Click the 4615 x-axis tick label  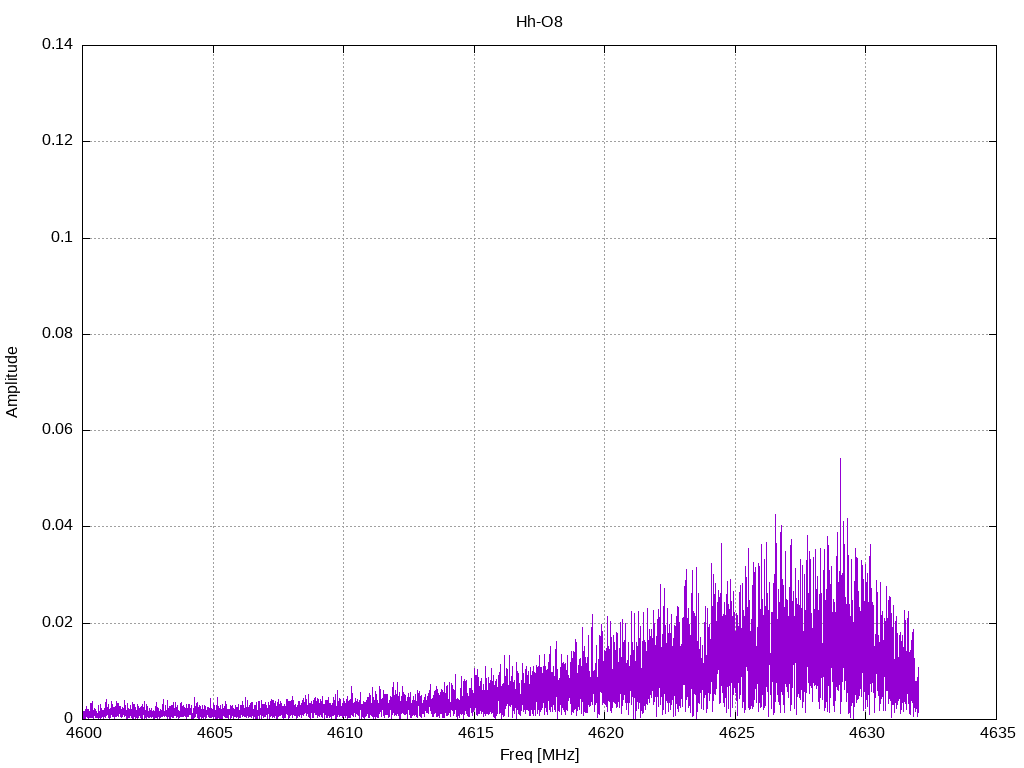point(474,734)
